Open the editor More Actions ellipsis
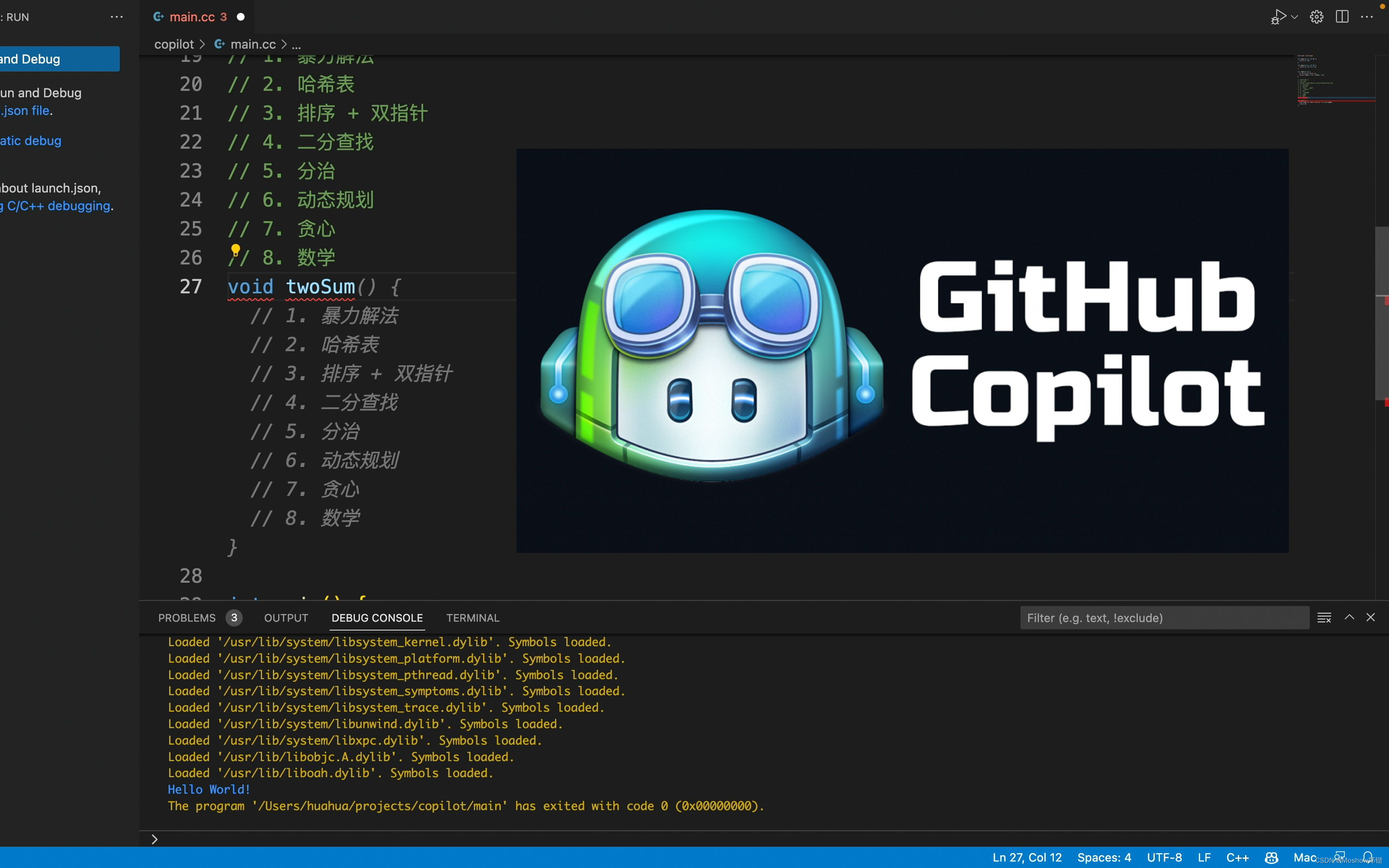Viewport: 1389px width, 868px height. (x=1367, y=17)
